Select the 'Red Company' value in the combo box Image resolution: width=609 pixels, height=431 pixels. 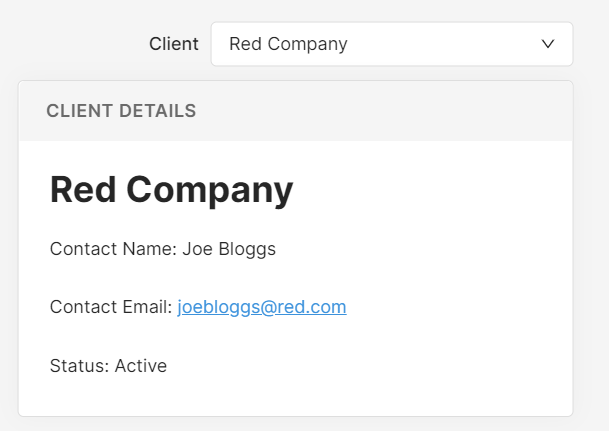point(288,44)
